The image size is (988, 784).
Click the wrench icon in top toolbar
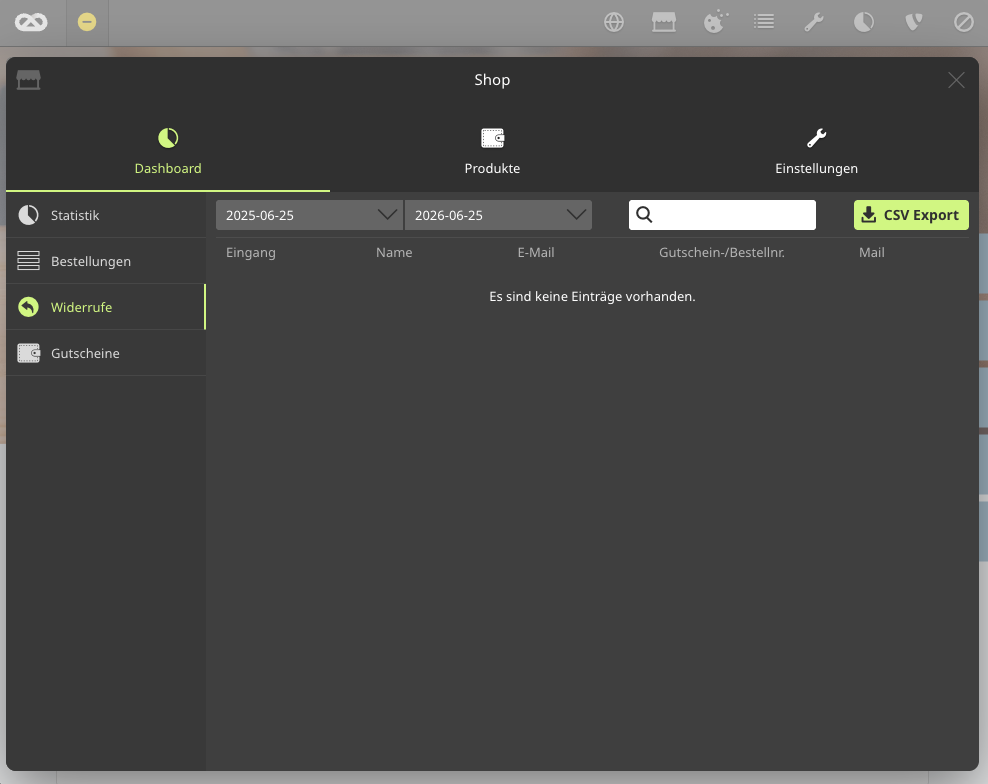pos(813,22)
